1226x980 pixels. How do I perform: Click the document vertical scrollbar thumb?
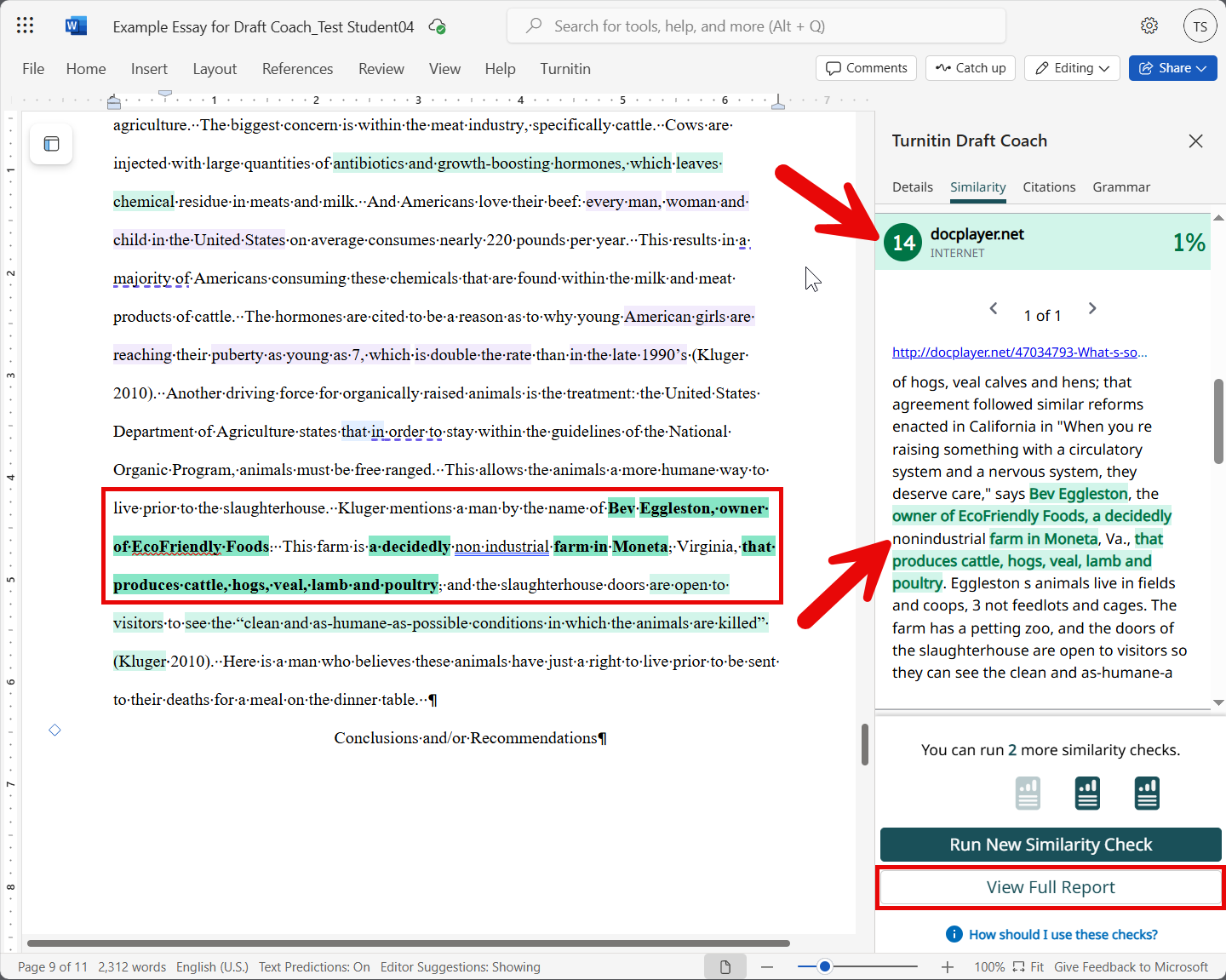coord(865,744)
